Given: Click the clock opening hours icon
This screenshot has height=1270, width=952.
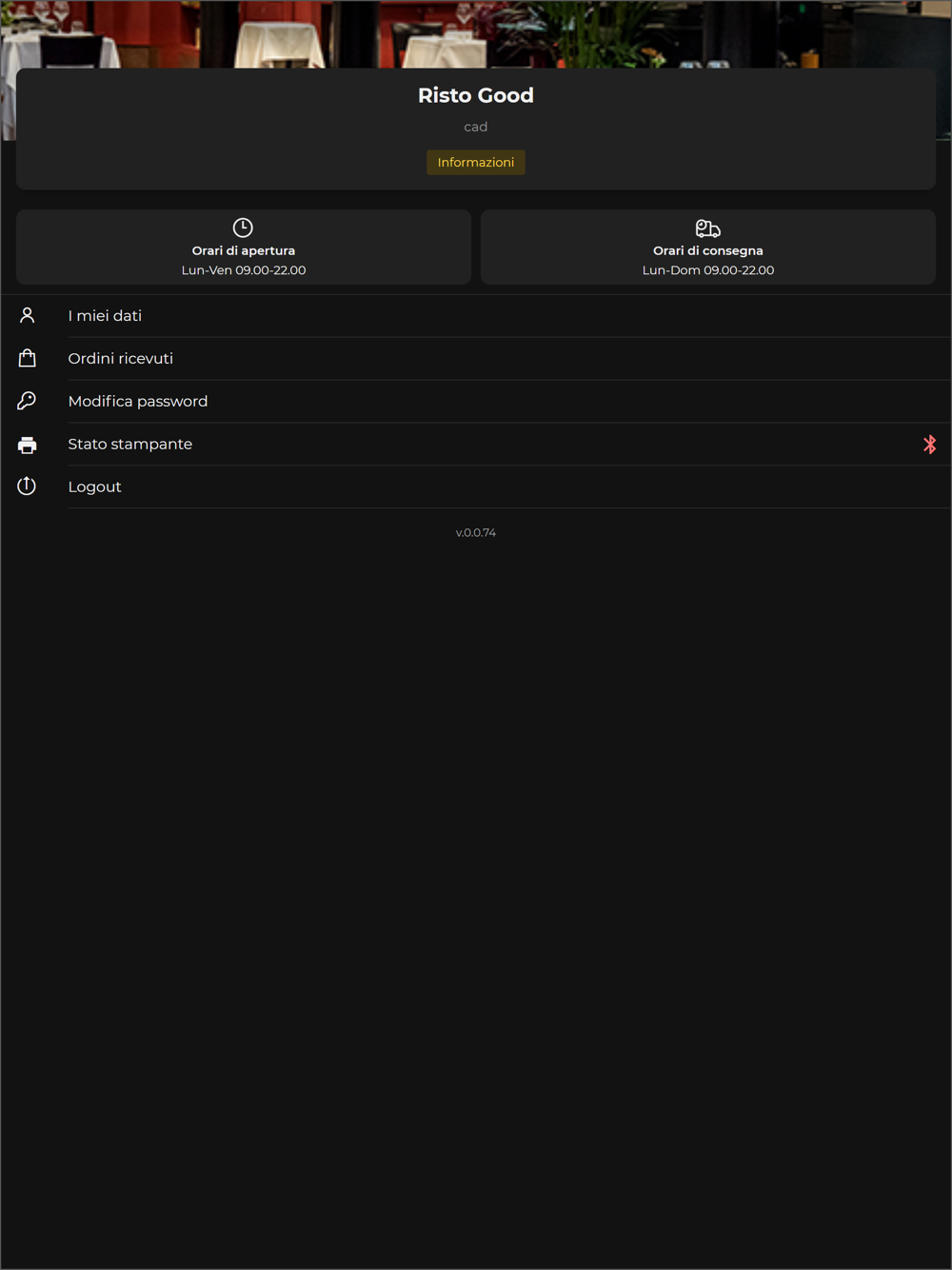Looking at the screenshot, I should coord(243,228).
